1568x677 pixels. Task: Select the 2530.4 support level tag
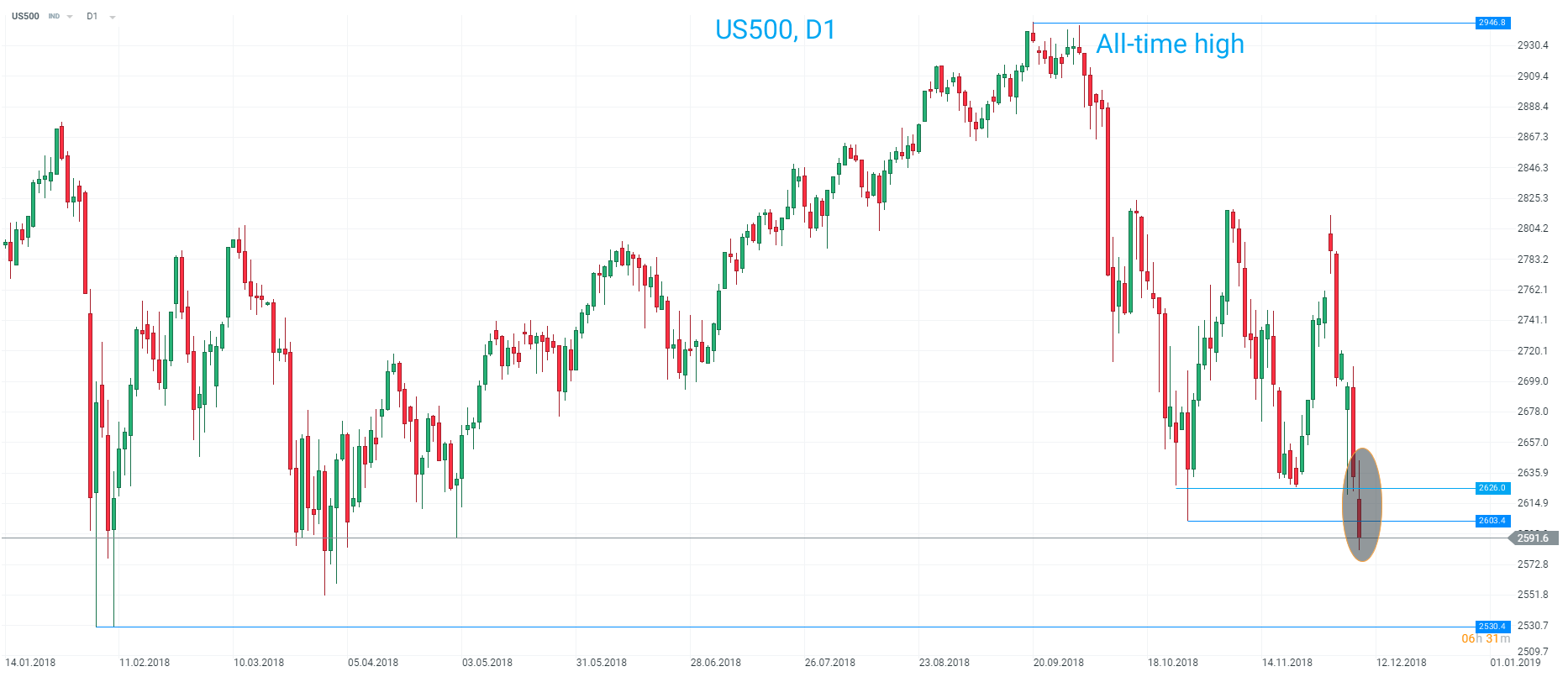click(1492, 627)
